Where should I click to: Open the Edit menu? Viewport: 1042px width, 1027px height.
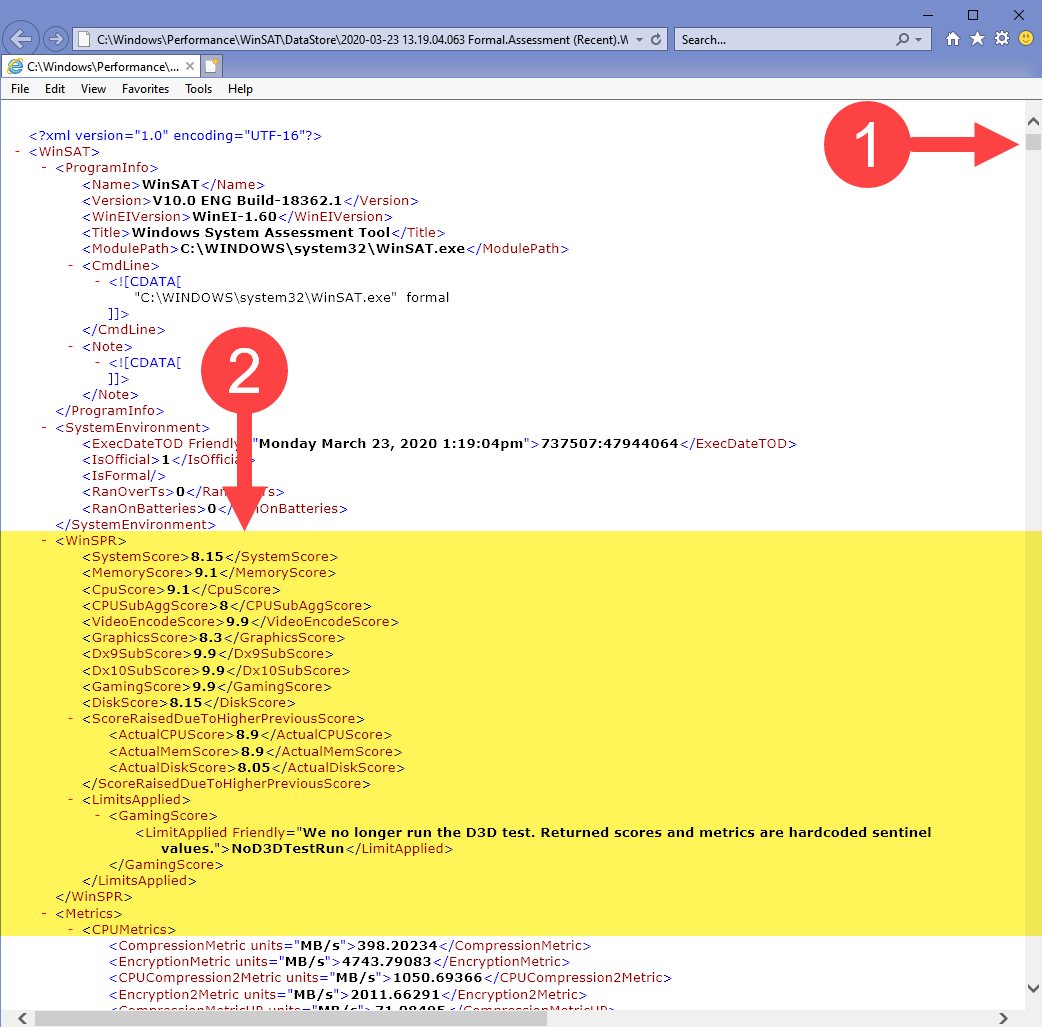[54, 89]
